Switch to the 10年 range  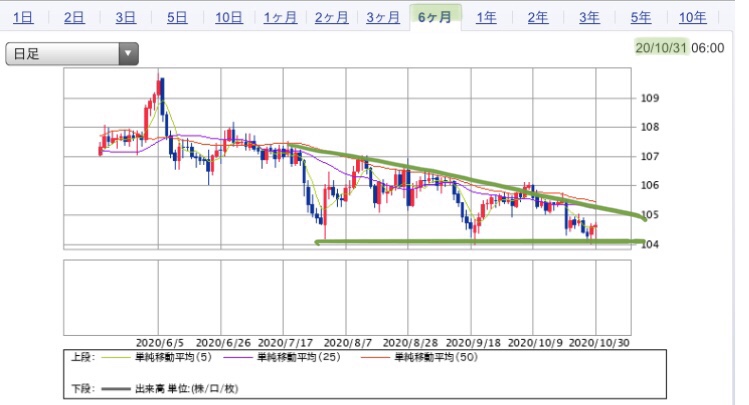coord(693,18)
